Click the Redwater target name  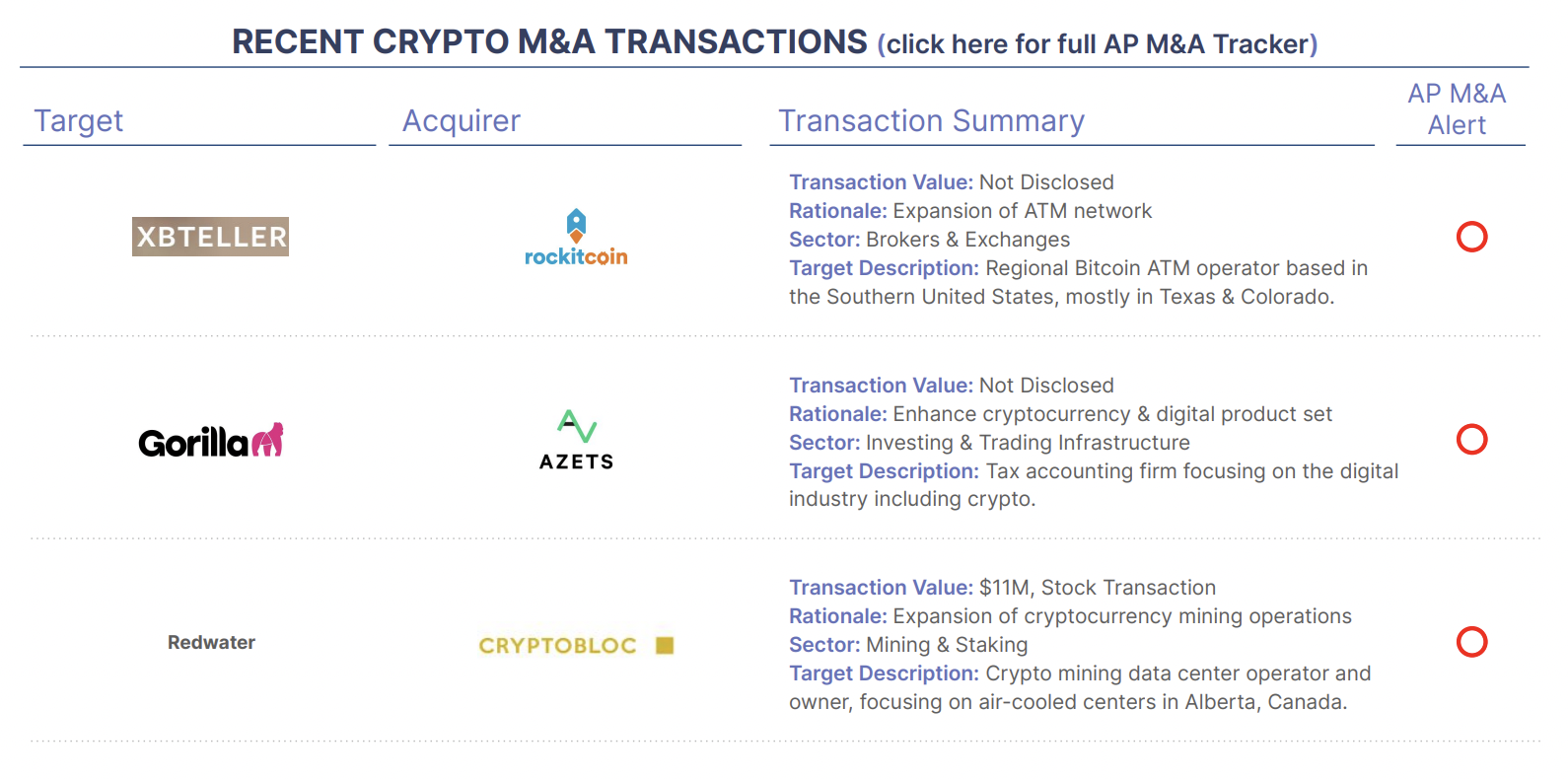tap(211, 643)
